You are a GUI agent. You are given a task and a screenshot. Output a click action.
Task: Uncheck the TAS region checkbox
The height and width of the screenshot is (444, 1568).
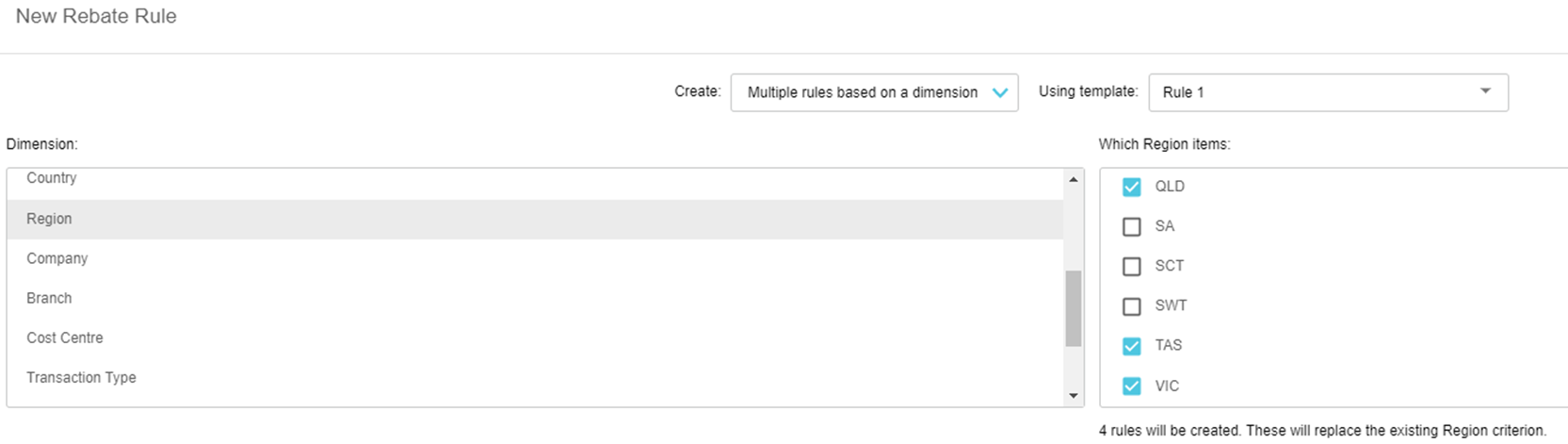[x=1131, y=346]
